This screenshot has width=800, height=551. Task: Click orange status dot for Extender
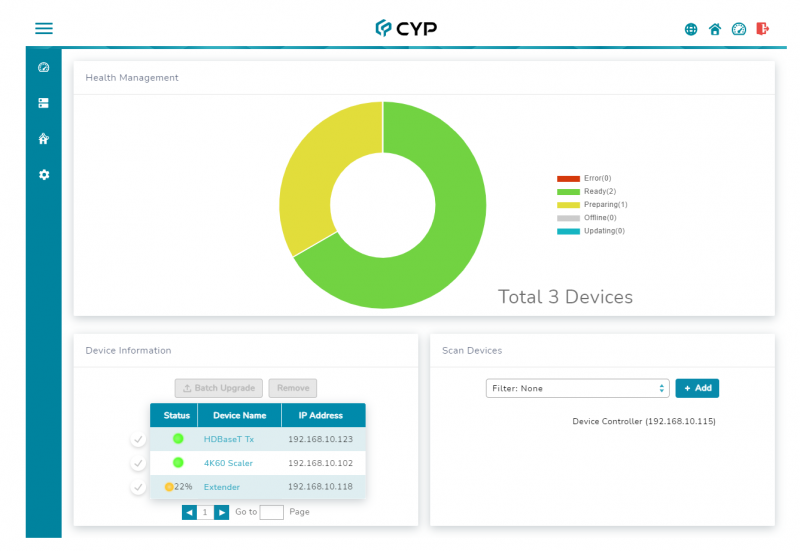click(x=169, y=487)
